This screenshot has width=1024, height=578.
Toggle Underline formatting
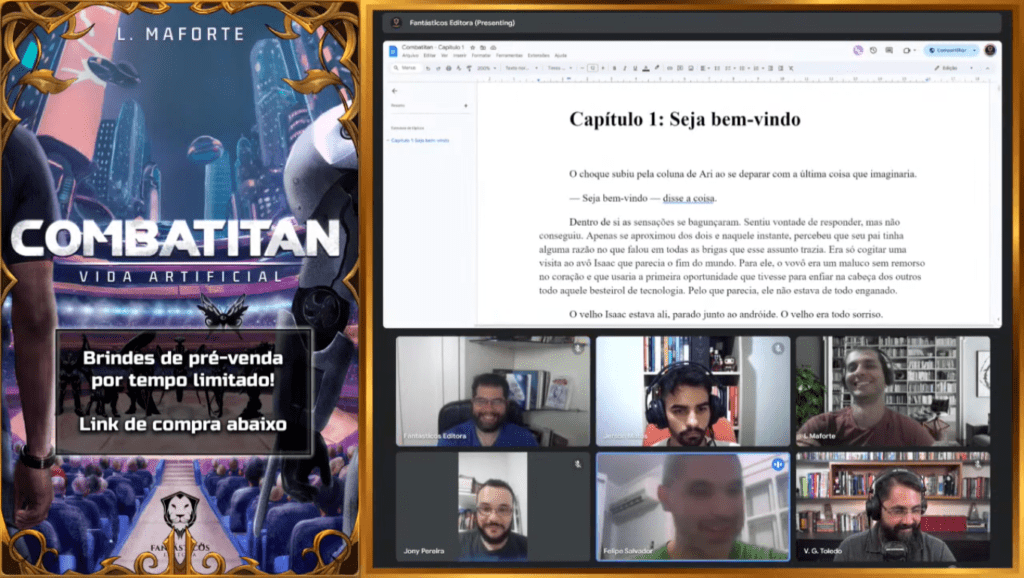tap(635, 69)
